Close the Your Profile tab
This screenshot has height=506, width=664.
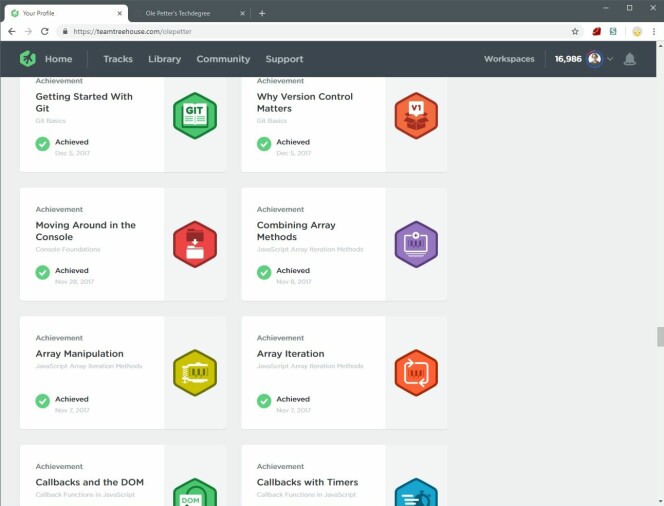click(x=119, y=14)
